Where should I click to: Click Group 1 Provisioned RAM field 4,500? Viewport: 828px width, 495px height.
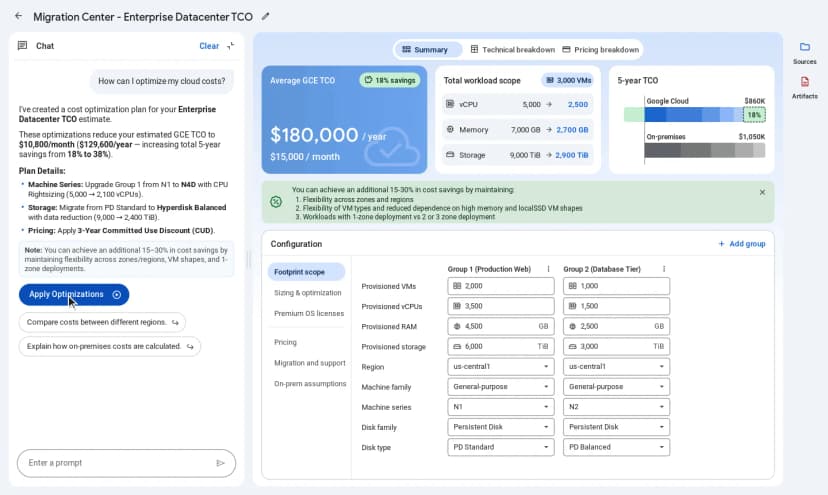click(501, 326)
